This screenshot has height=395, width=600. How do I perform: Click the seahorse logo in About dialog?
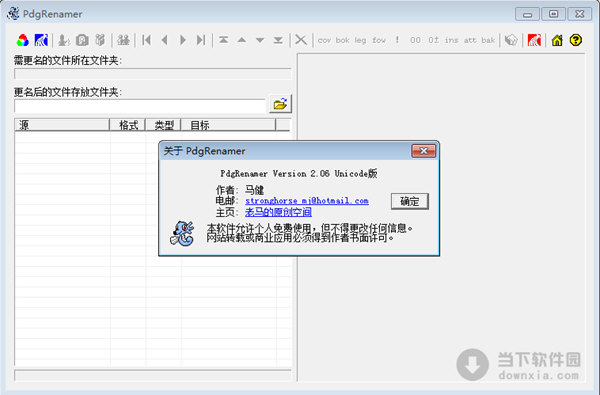point(182,233)
